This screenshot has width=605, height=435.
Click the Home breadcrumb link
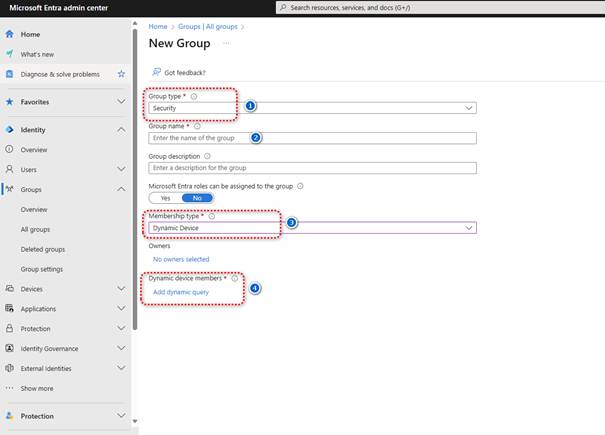pos(158,26)
